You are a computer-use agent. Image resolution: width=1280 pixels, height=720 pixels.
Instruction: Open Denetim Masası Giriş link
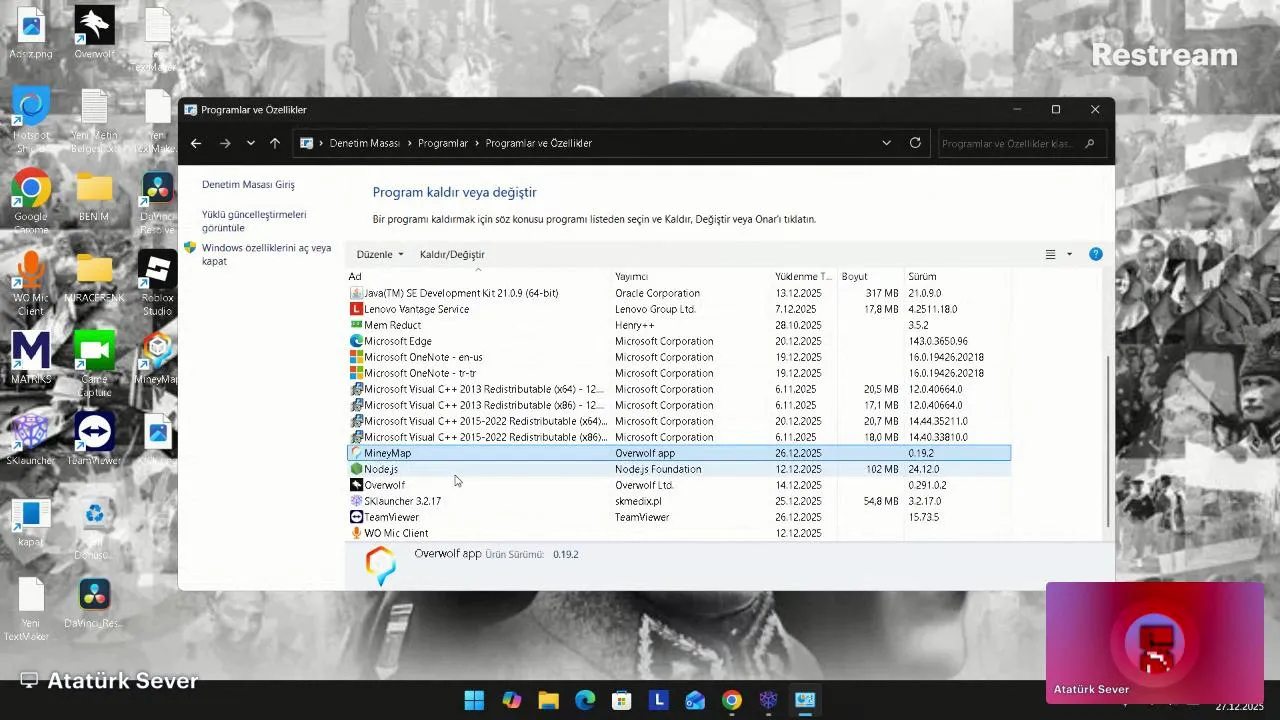click(x=248, y=185)
